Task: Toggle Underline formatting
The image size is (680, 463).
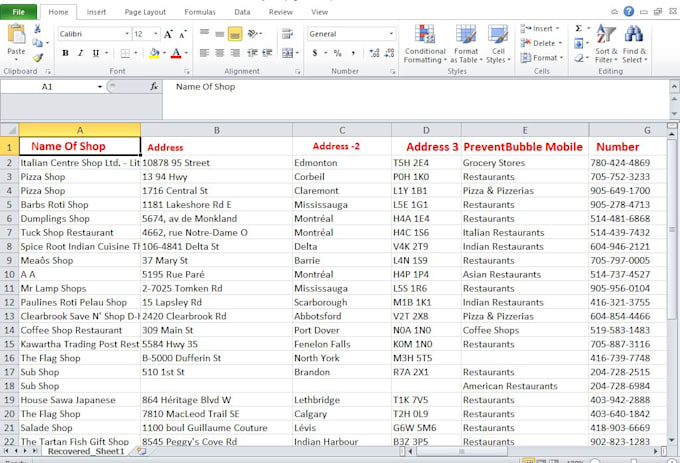Action: click(95, 53)
